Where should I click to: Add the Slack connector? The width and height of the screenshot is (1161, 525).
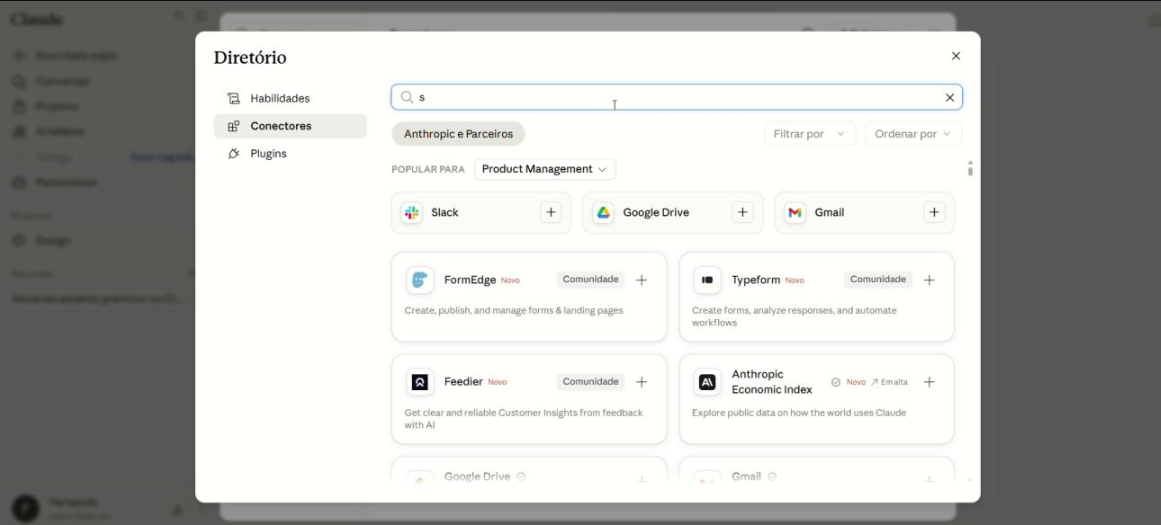tap(551, 213)
